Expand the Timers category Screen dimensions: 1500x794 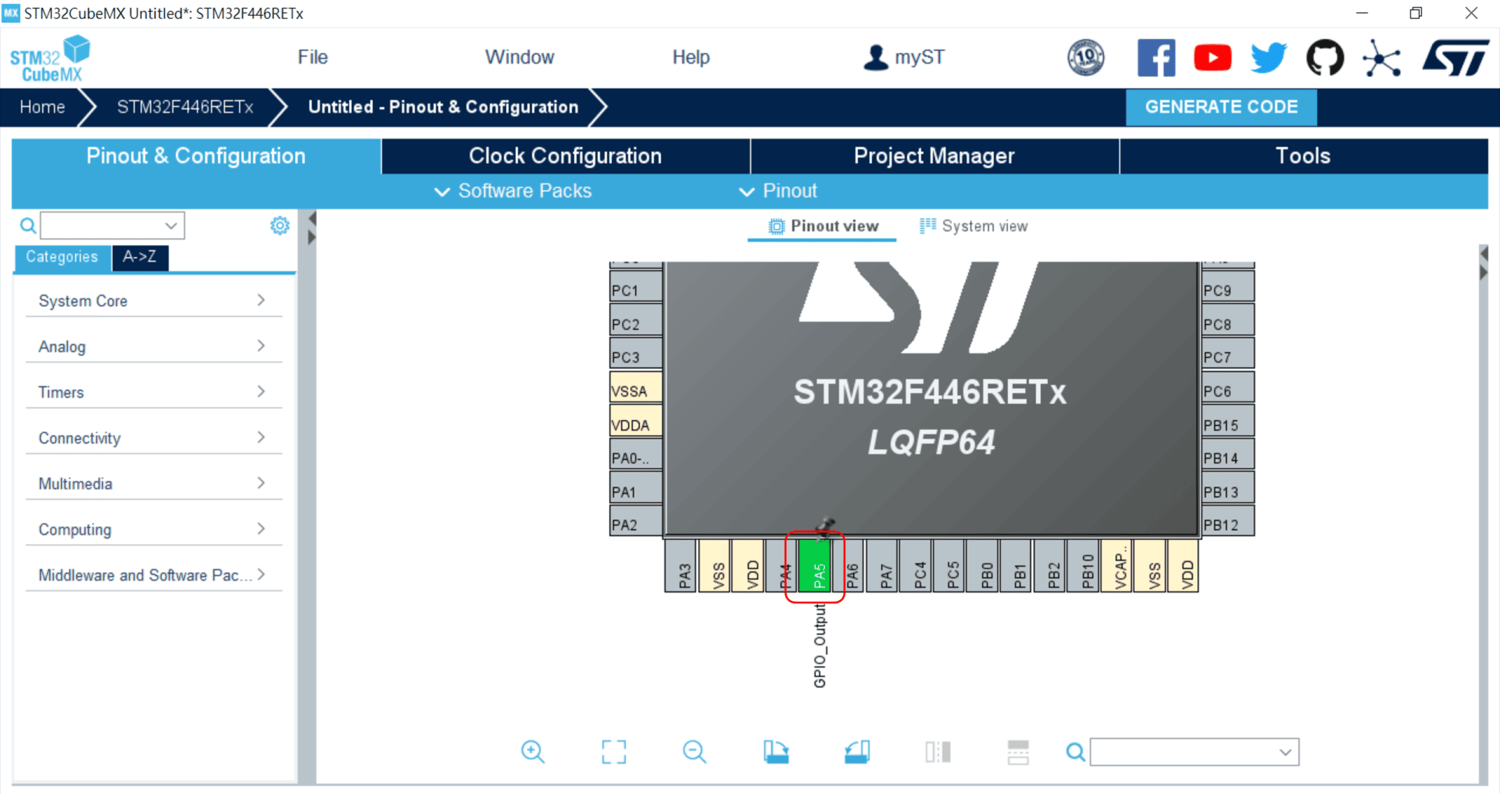(153, 392)
